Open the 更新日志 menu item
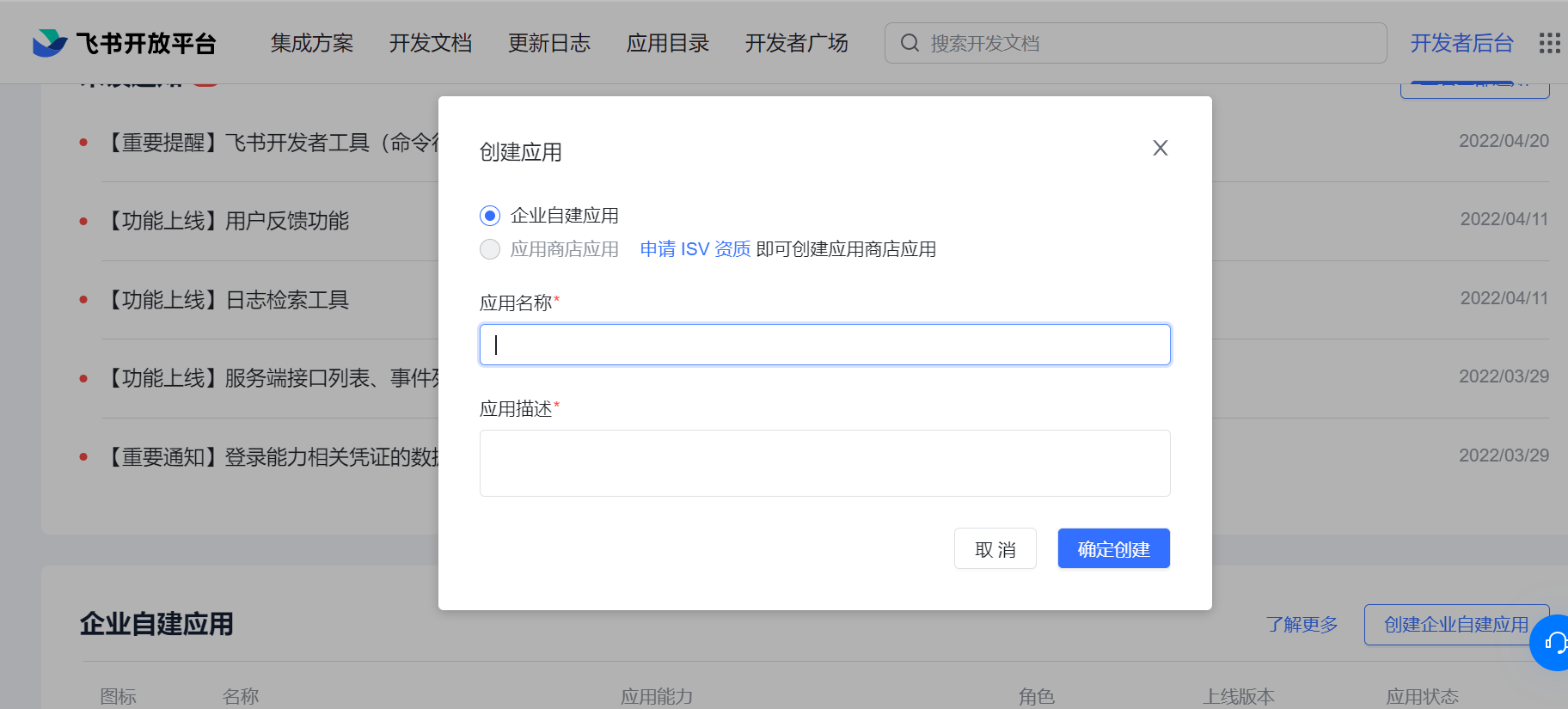The image size is (1568, 709). click(549, 43)
